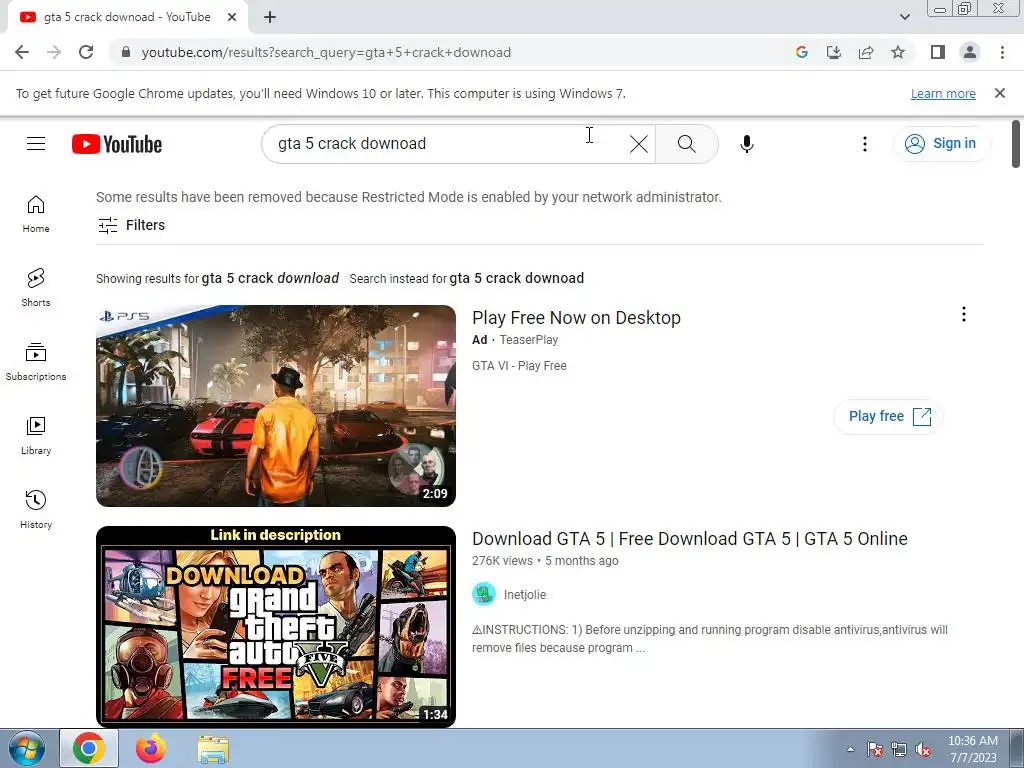Screen dimensions: 1024x768
Task: Show hidden system tray icons
Action: (x=850, y=749)
